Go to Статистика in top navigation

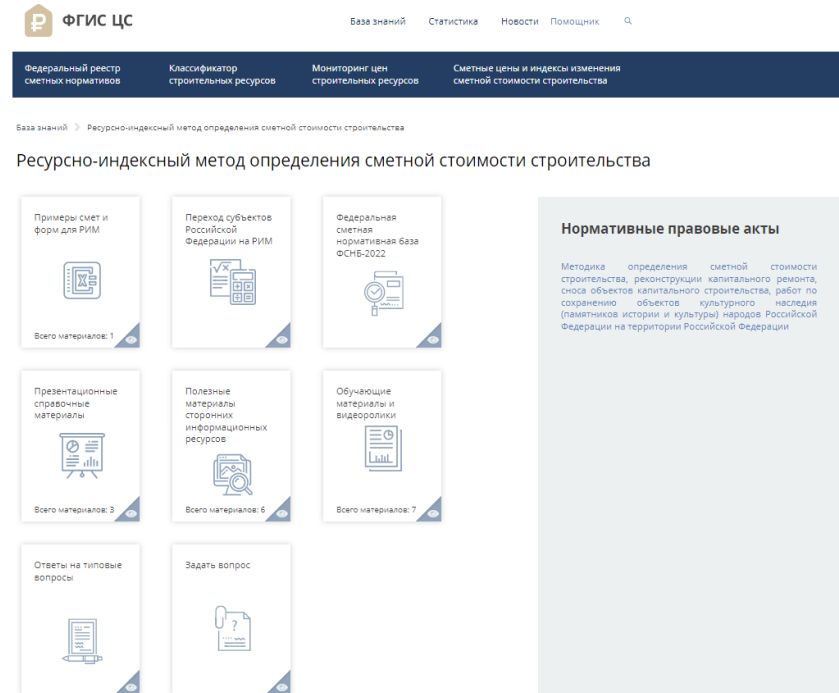point(453,21)
